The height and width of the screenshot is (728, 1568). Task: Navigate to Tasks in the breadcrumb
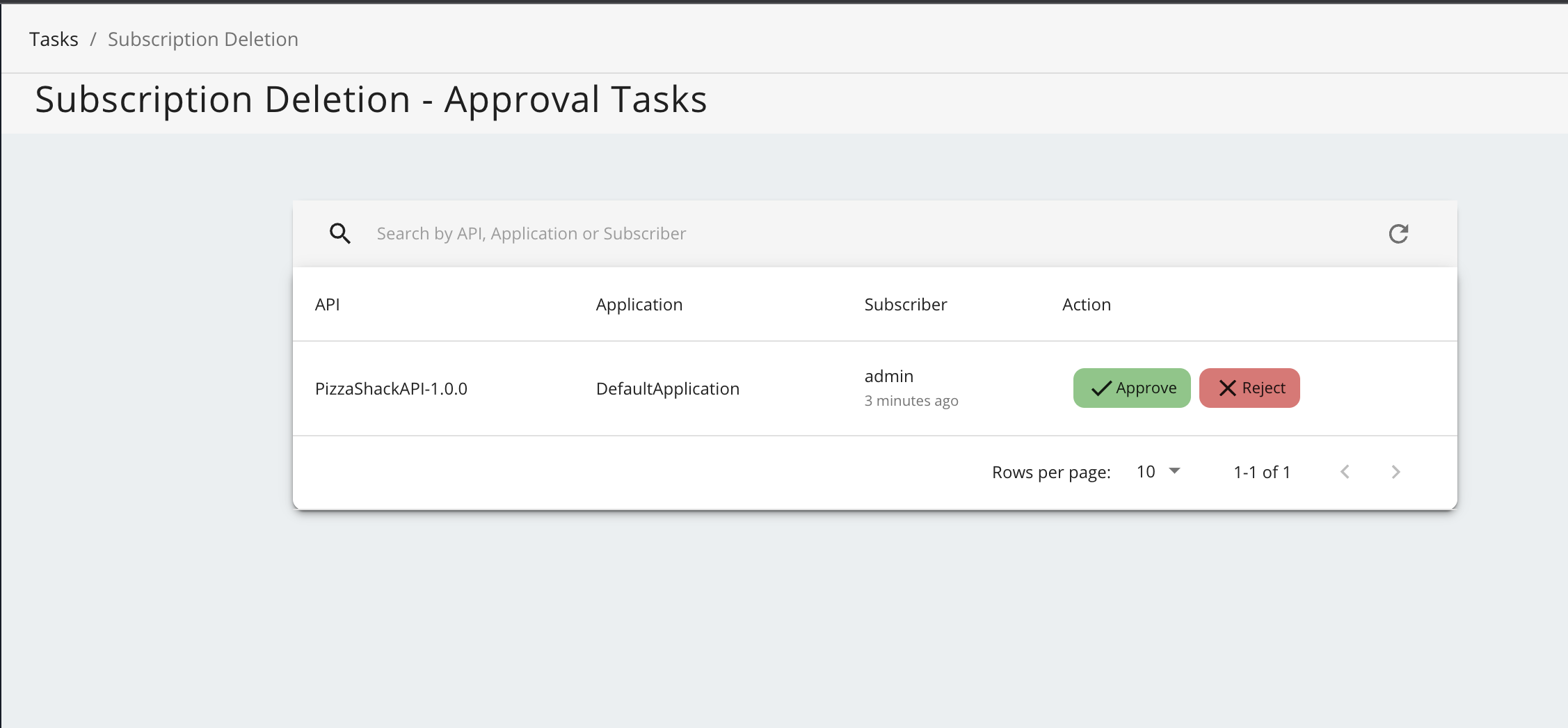click(x=54, y=39)
